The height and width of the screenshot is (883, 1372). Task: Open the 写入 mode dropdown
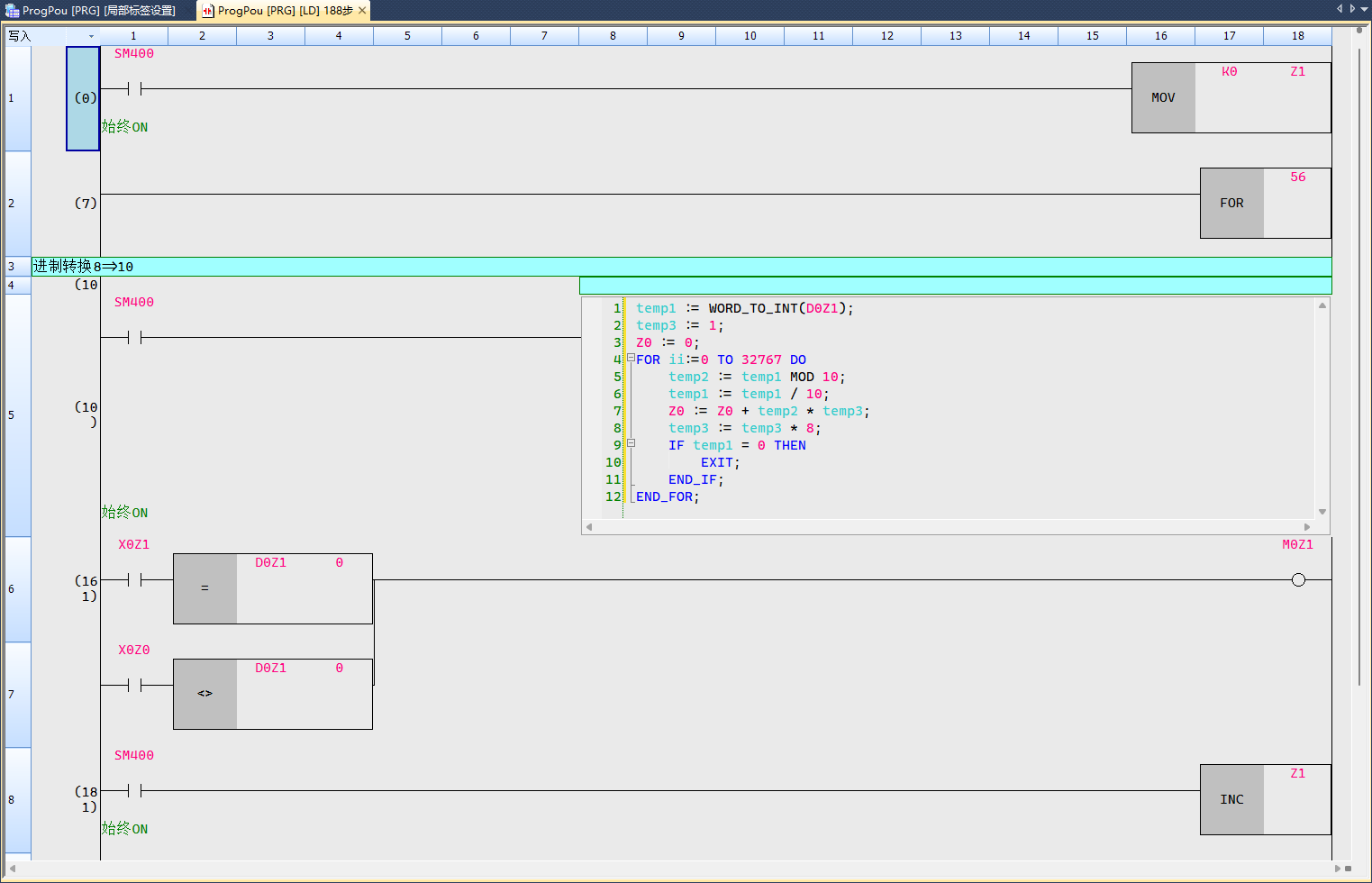pos(91,36)
